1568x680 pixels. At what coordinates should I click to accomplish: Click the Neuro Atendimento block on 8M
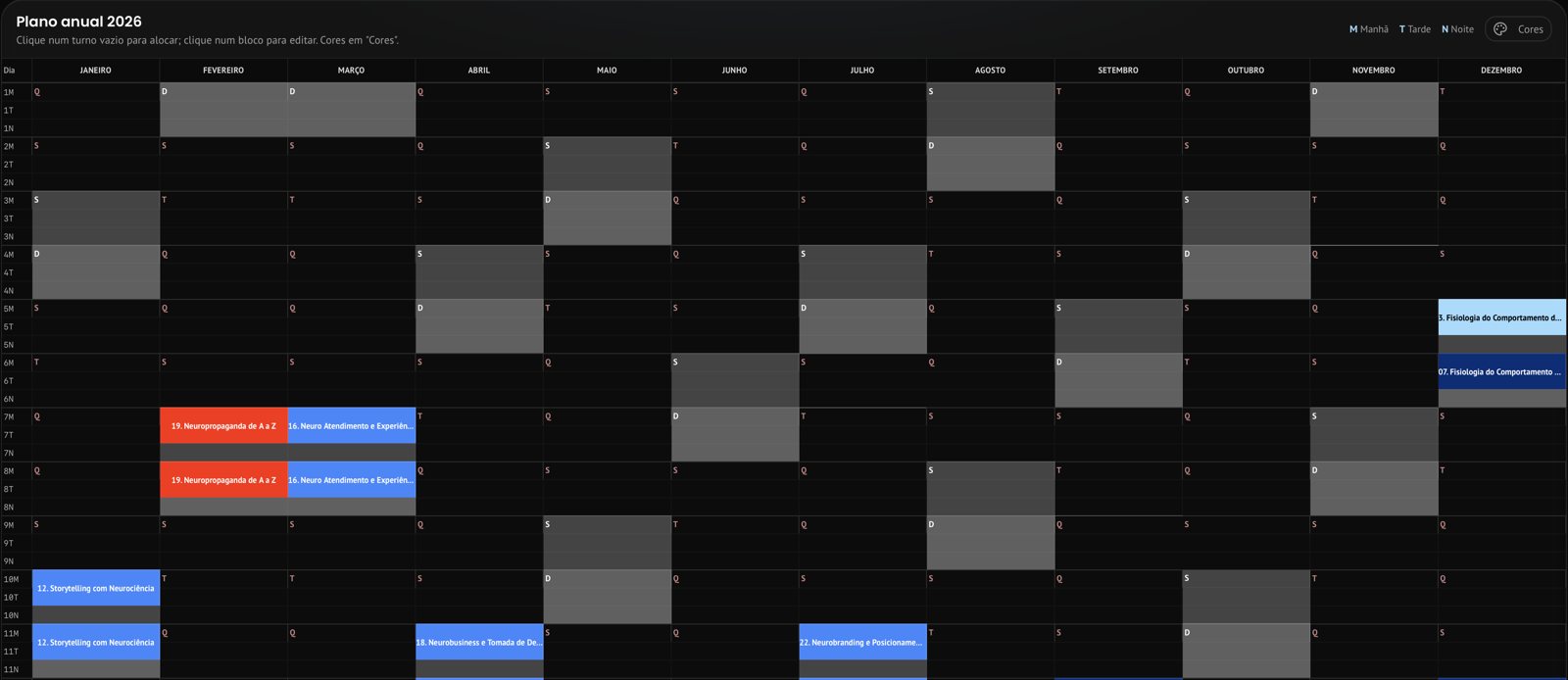(x=352, y=480)
